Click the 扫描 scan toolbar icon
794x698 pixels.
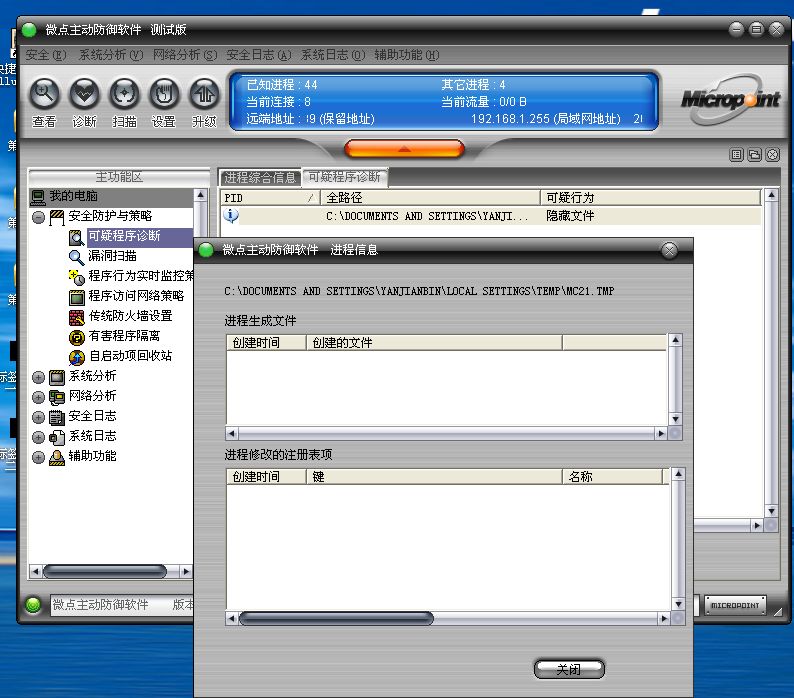click(x=124, y=94)
